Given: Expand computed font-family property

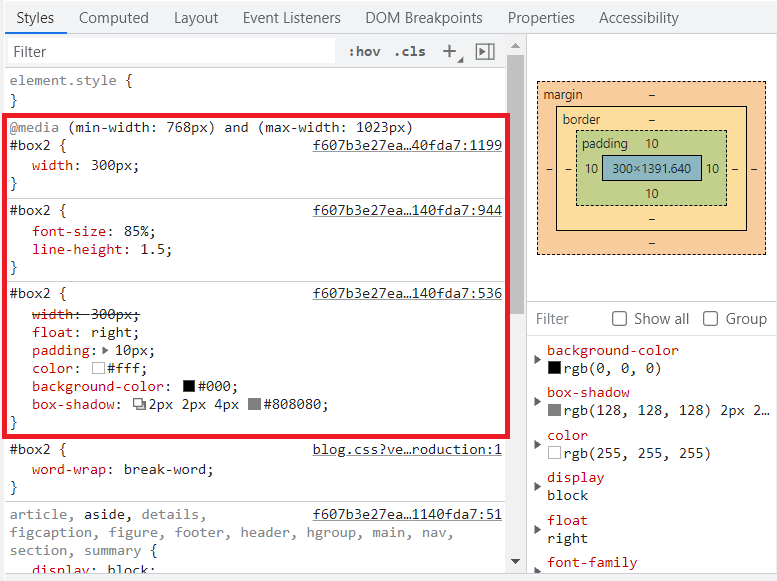Looking at the screenshot, I should click(537, 570).
